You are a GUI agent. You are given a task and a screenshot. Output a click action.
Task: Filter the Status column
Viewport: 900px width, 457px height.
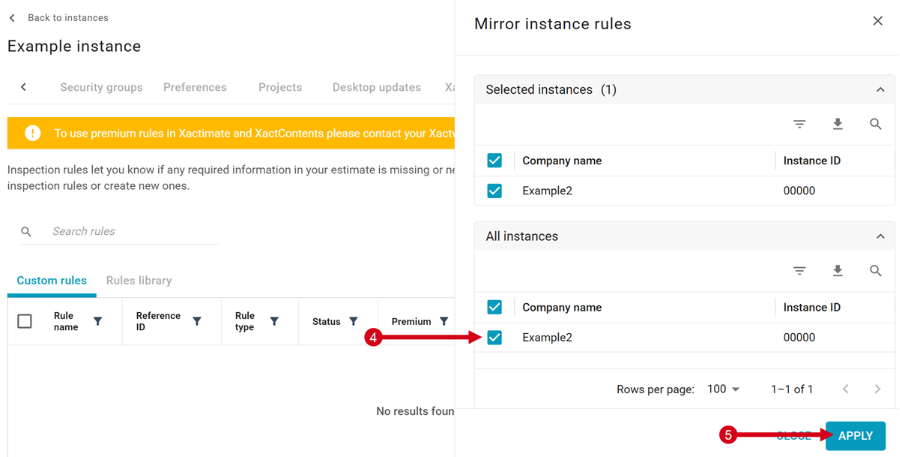coord(353,322)
